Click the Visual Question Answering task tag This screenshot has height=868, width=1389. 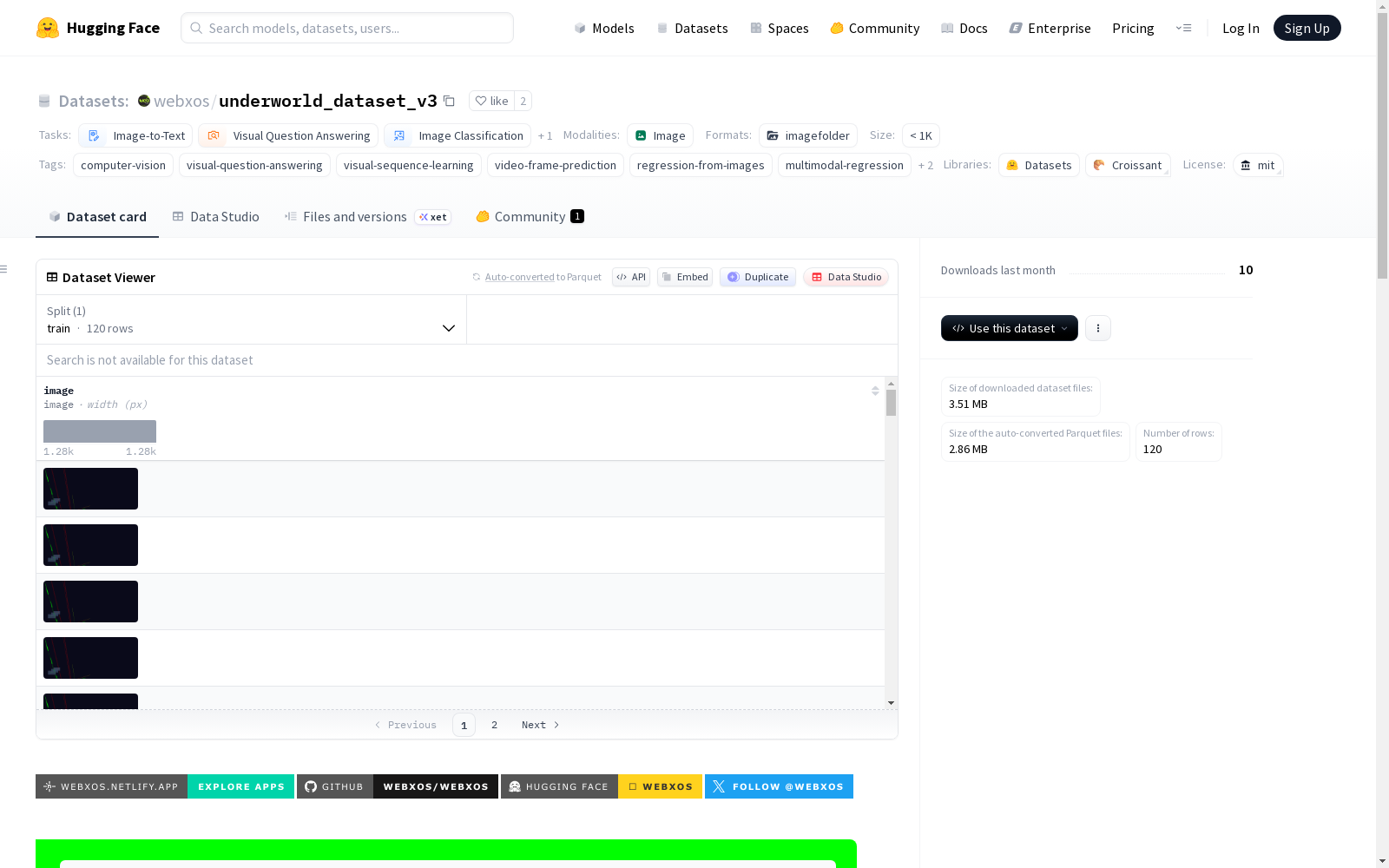point(288,135)
